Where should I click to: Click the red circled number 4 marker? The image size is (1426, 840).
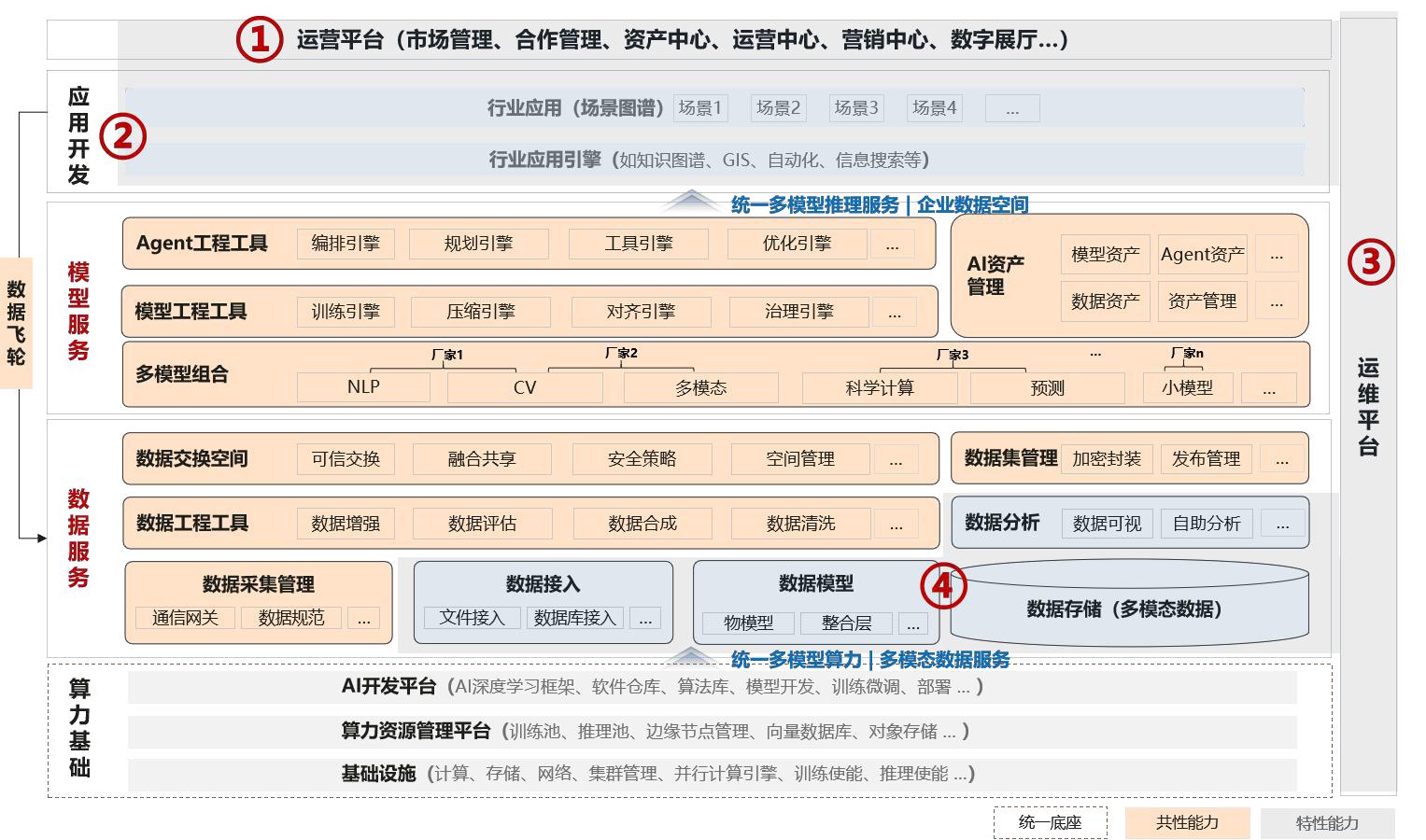point(943,586)
